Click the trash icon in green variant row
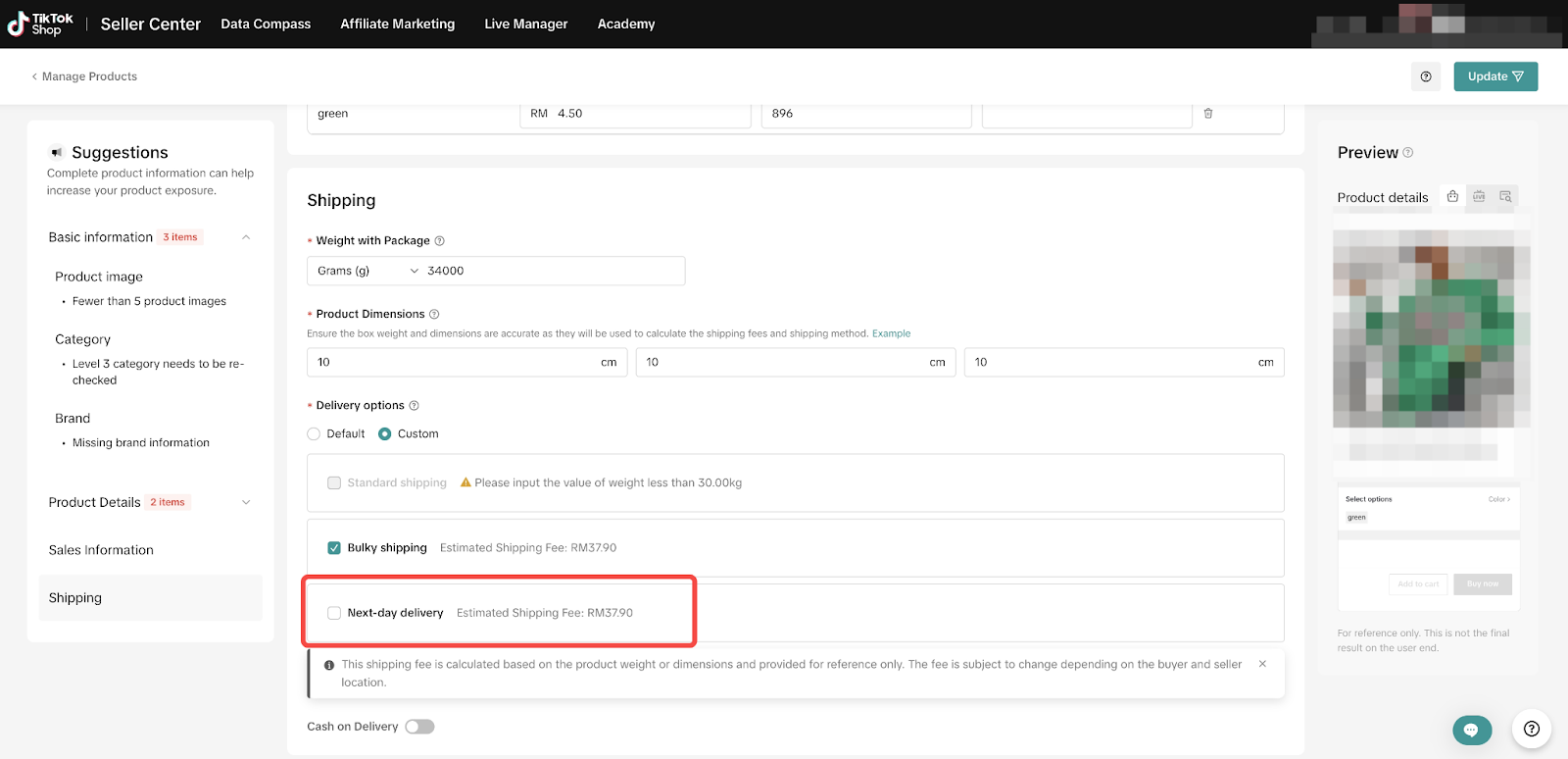Screen dimensions: 1568x759 click(1207, 114)
